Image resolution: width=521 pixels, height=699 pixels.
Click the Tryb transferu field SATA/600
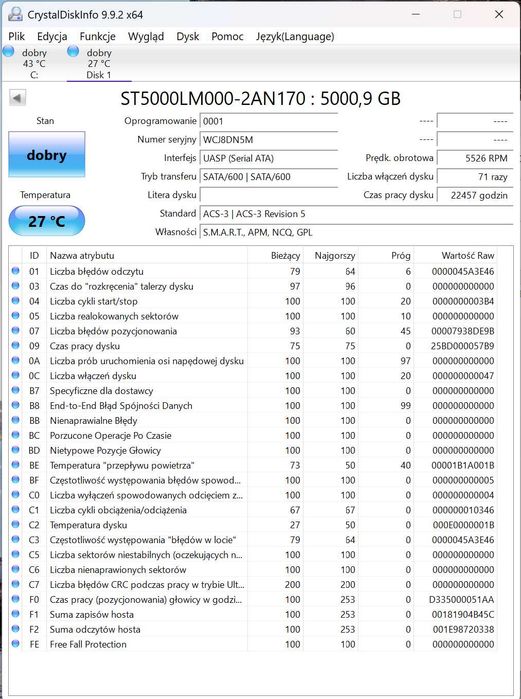click(x=269, y=177)
